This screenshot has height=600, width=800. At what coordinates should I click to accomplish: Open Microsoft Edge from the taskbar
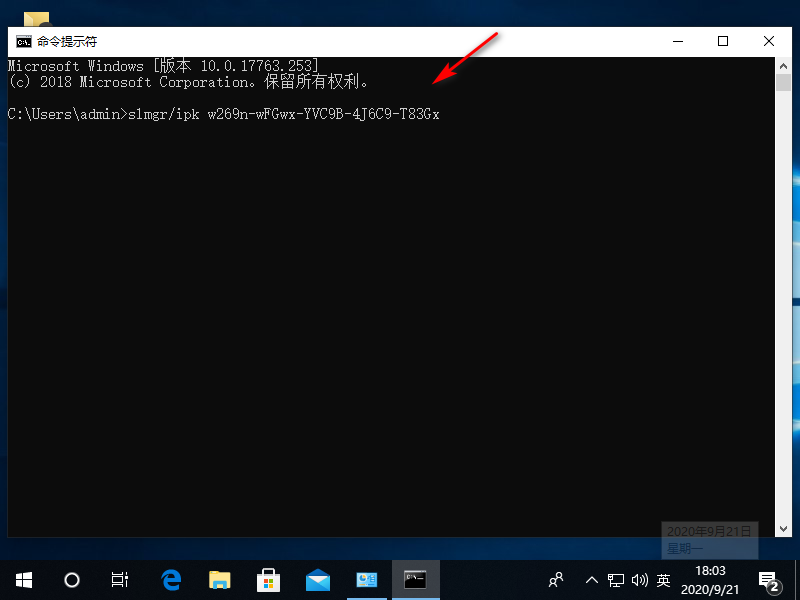tap(170, 580)
